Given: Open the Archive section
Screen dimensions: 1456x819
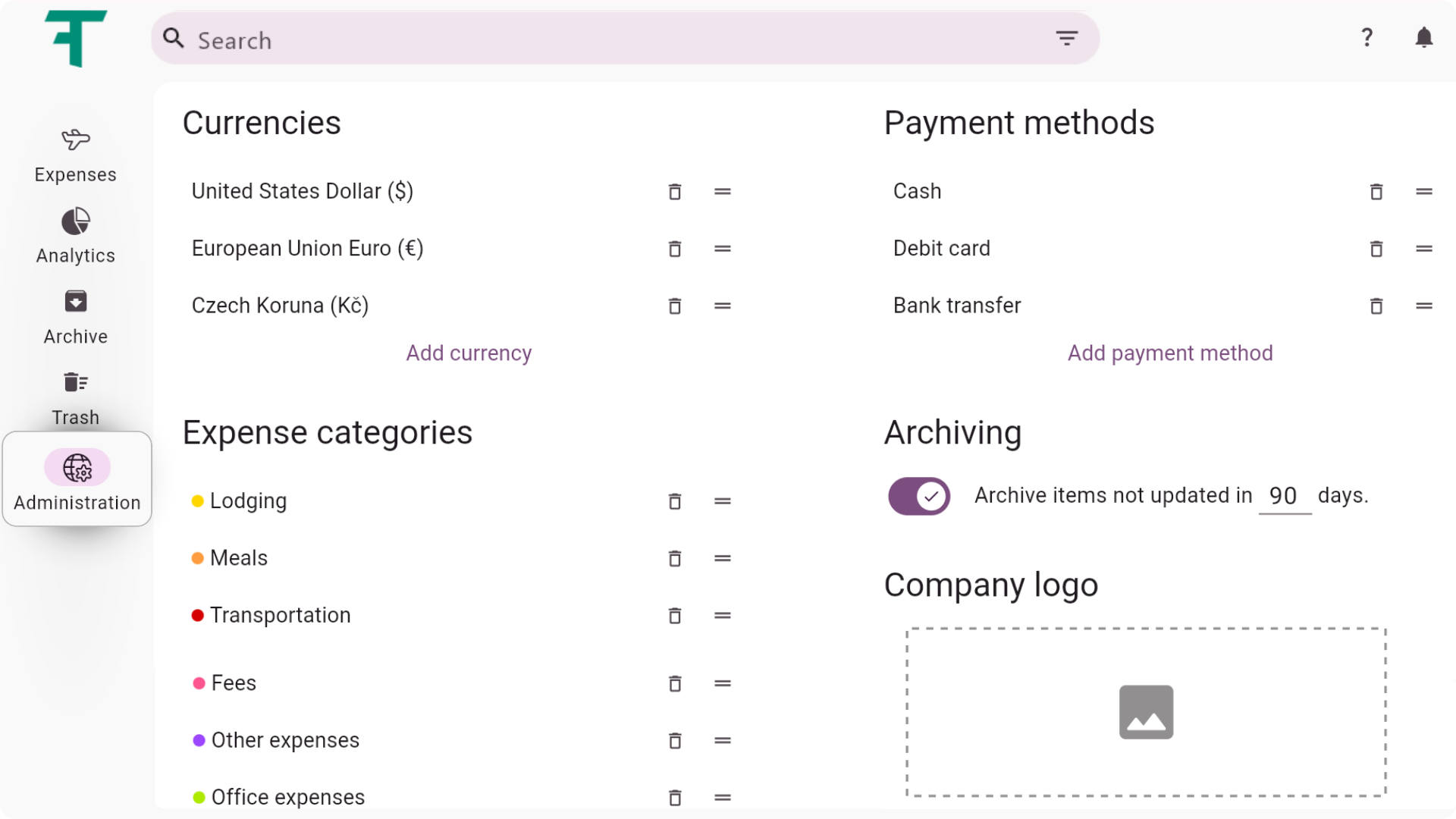Looking at the screenshot, I should click(x=75, y=317).
